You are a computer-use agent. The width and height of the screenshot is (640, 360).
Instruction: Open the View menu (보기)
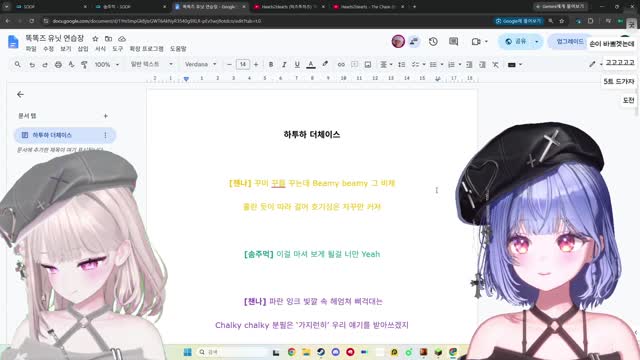(x=65, y=49)
